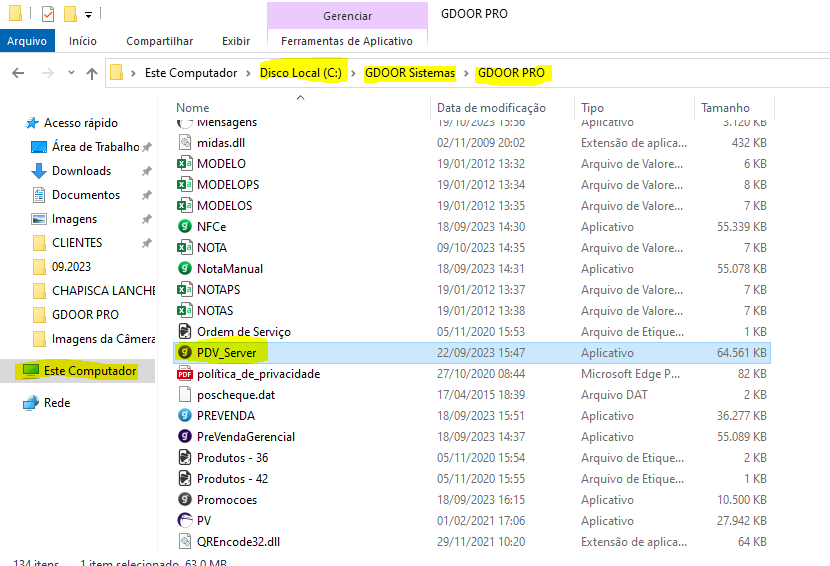Click the PreVendaGerencial app icon

(185, 436)
